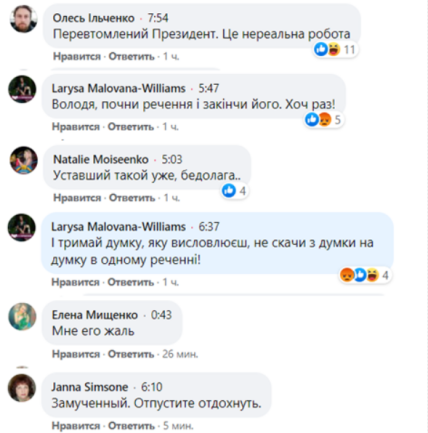Open Олесь Ільченко profile avatar
This screenshot has height=433, width=428.
[x=23, y=19]
